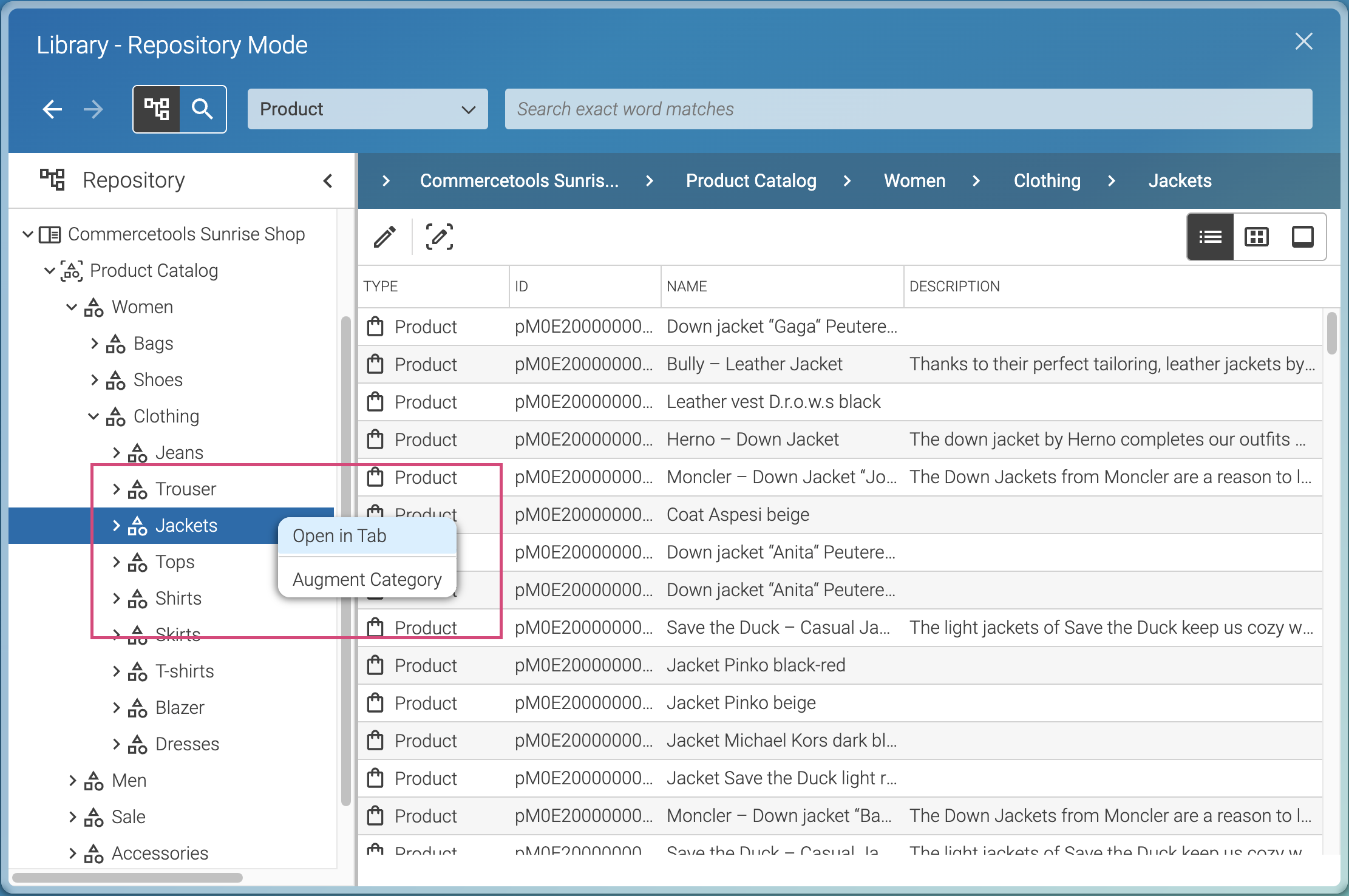Click the Product Catalog breadcrumb
This screenshot has width=1349, height=896.
pos(751,181)
